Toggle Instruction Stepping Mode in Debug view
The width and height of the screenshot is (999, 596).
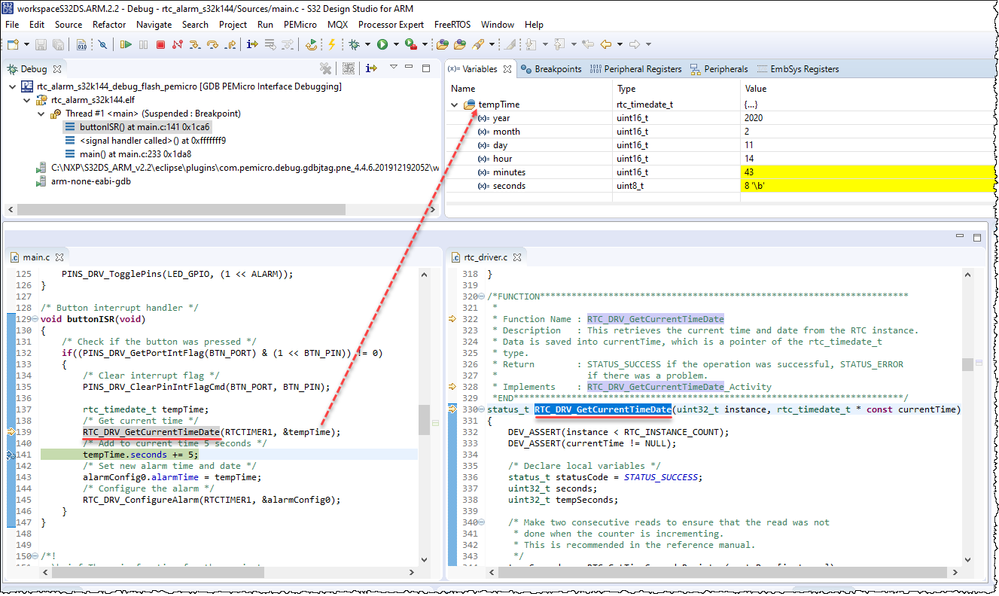(371, 68)
